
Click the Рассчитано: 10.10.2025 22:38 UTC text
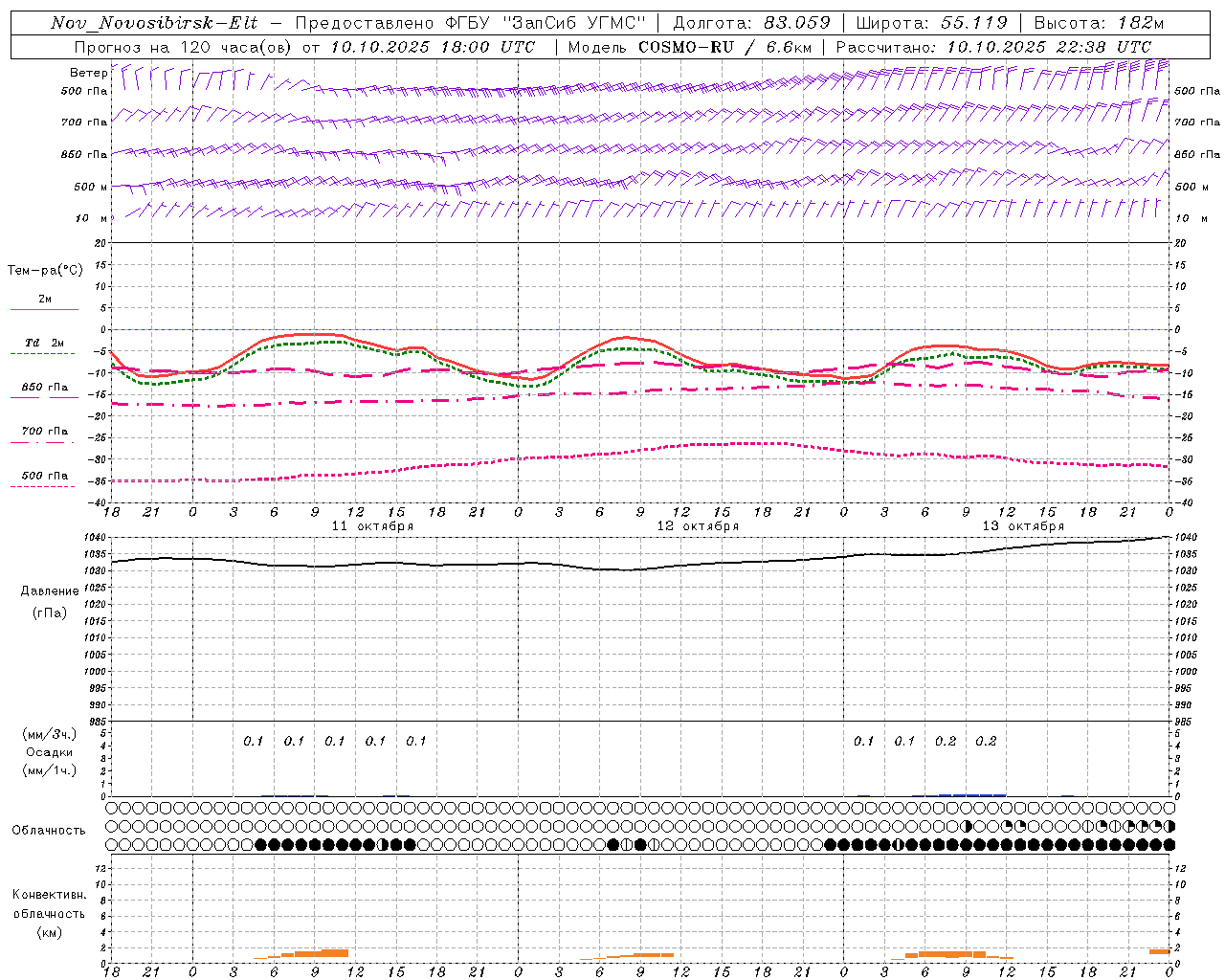point(993,47)
